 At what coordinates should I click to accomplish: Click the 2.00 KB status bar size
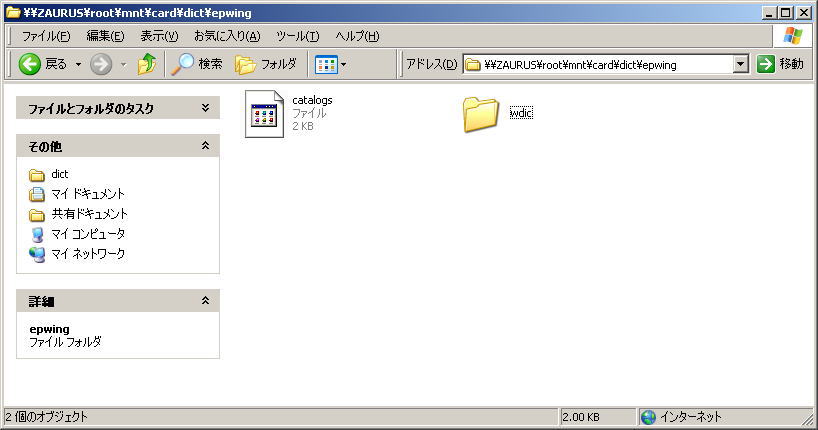(x=581, y=417)
